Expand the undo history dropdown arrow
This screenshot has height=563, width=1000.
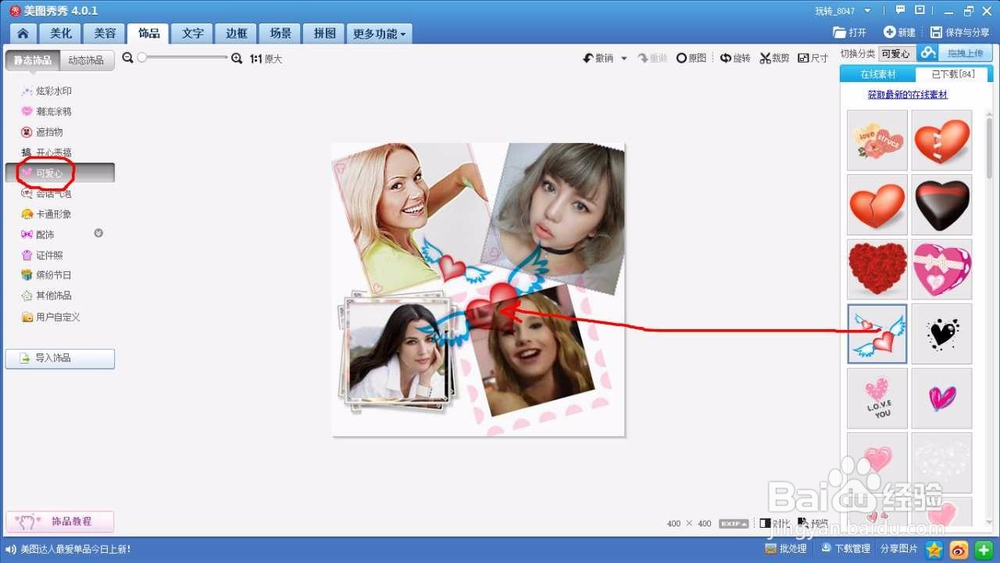(x=624, y=58)
